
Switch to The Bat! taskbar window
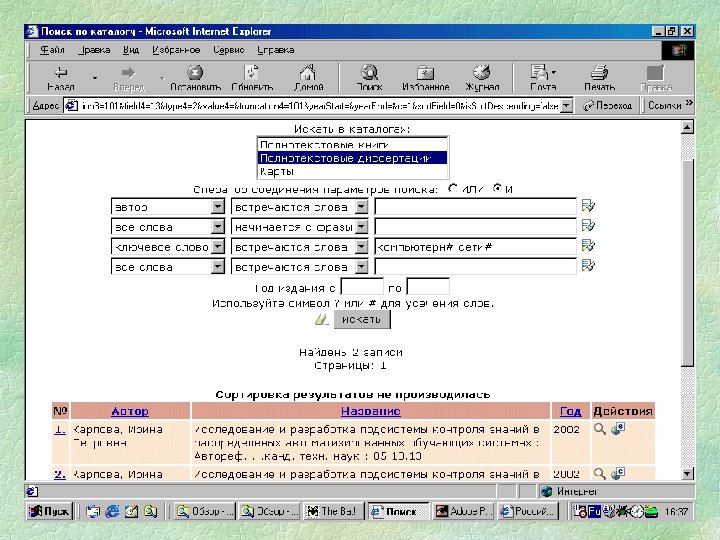pos(333,511)
